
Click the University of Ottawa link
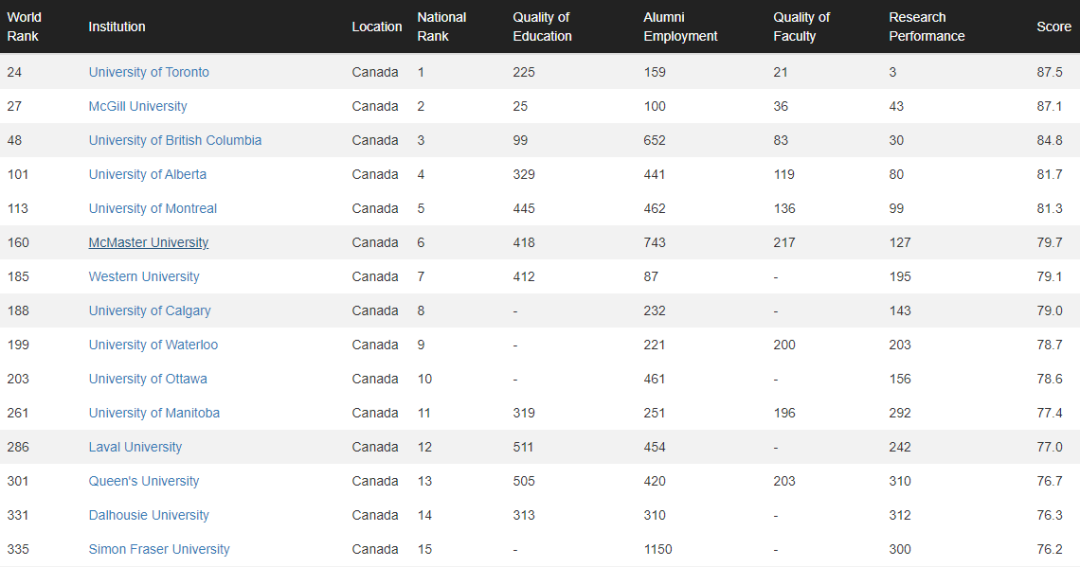coord(147,378)
